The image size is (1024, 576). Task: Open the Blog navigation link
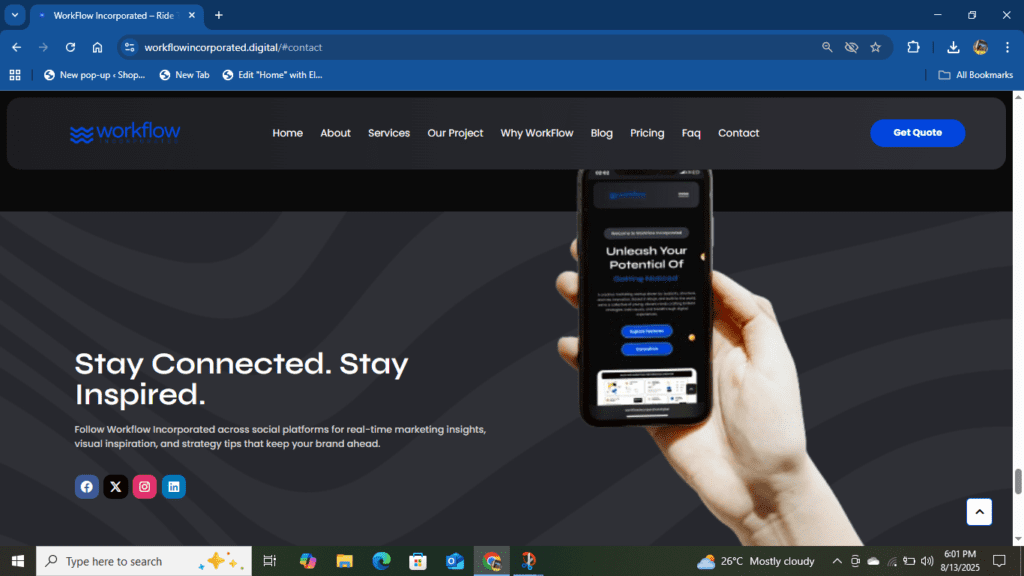601,133
